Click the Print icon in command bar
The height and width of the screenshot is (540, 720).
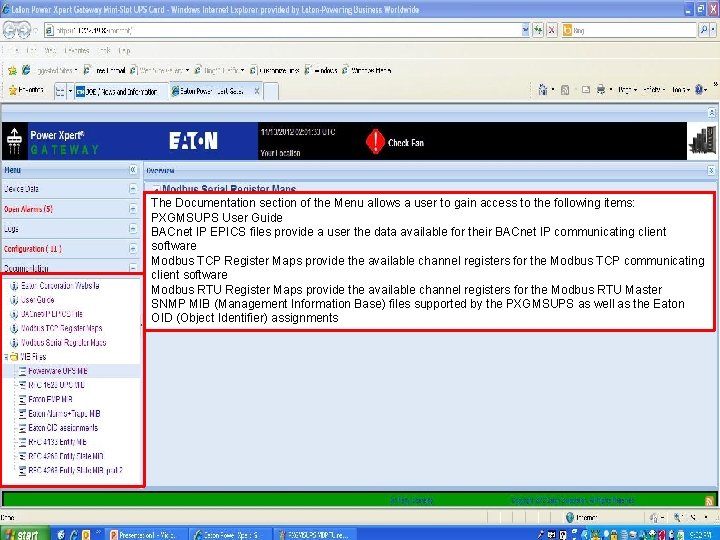coord(600,90)
